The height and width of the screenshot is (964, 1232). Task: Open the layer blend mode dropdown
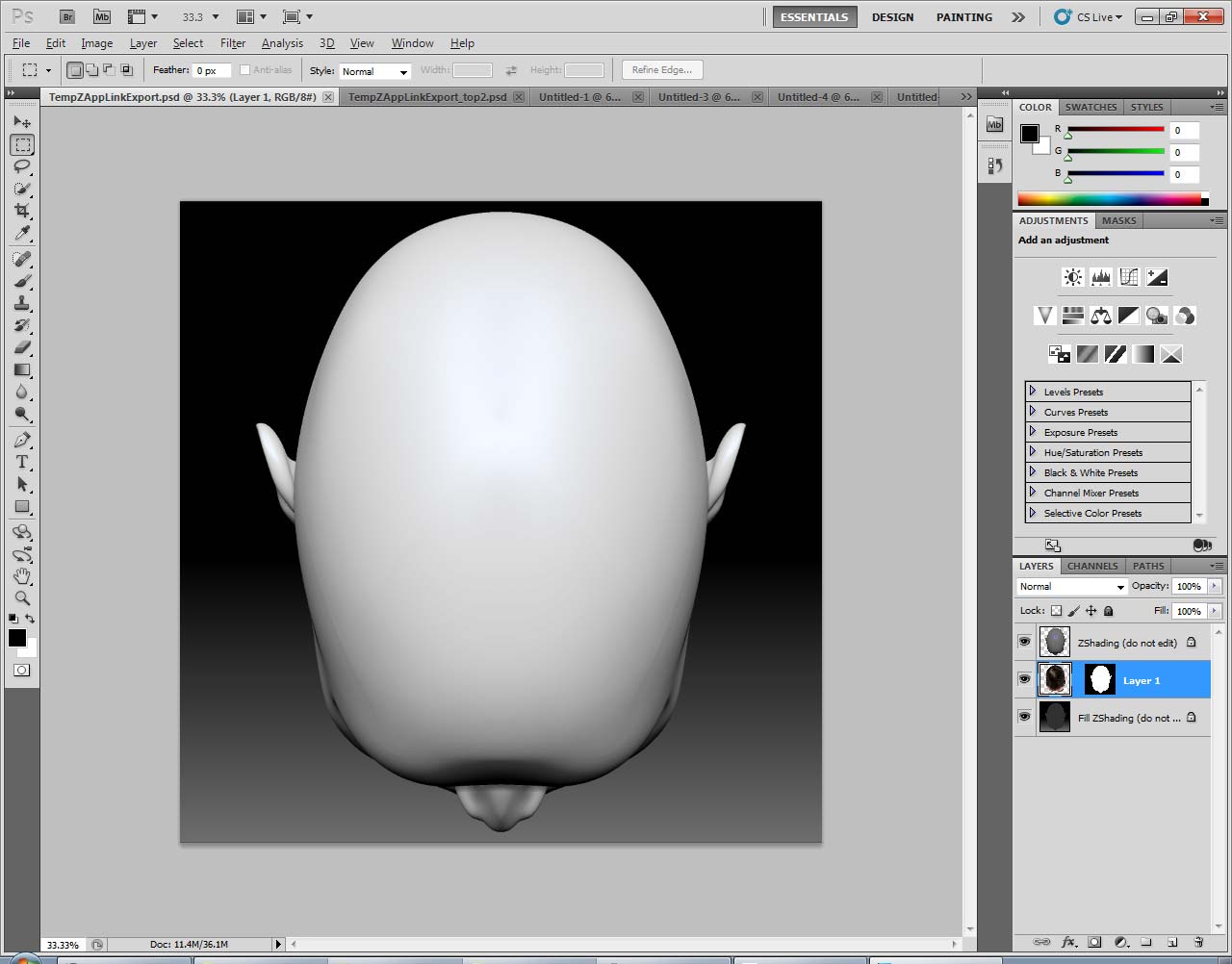point(1071,587)
